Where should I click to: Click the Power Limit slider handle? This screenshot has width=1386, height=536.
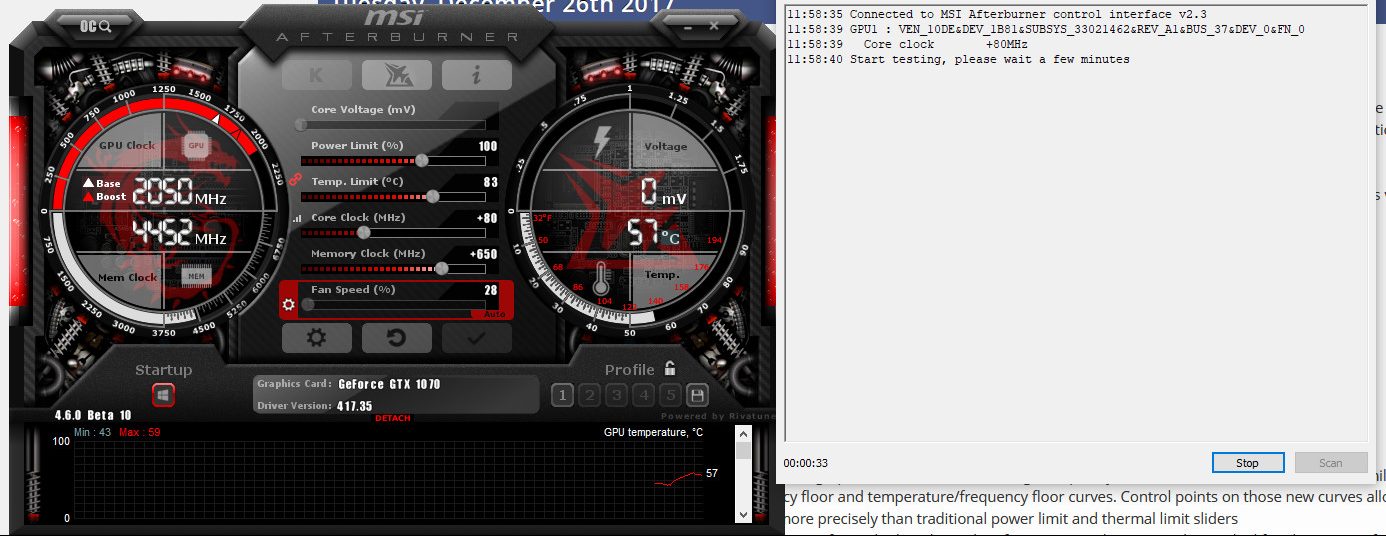click(422, 160)
